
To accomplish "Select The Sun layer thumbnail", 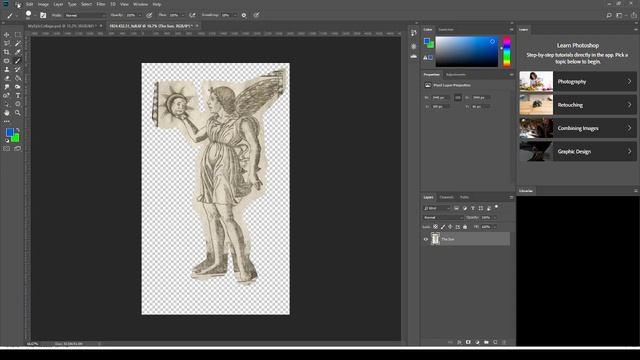I will (x=435, y=239).
